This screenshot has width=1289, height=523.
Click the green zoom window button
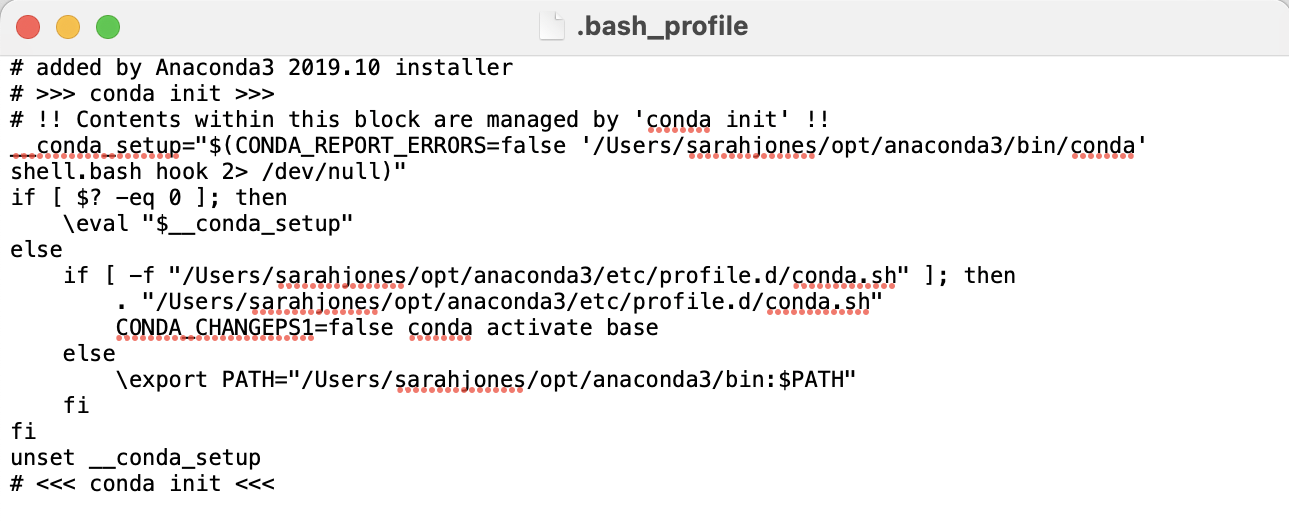pos(107,27)
